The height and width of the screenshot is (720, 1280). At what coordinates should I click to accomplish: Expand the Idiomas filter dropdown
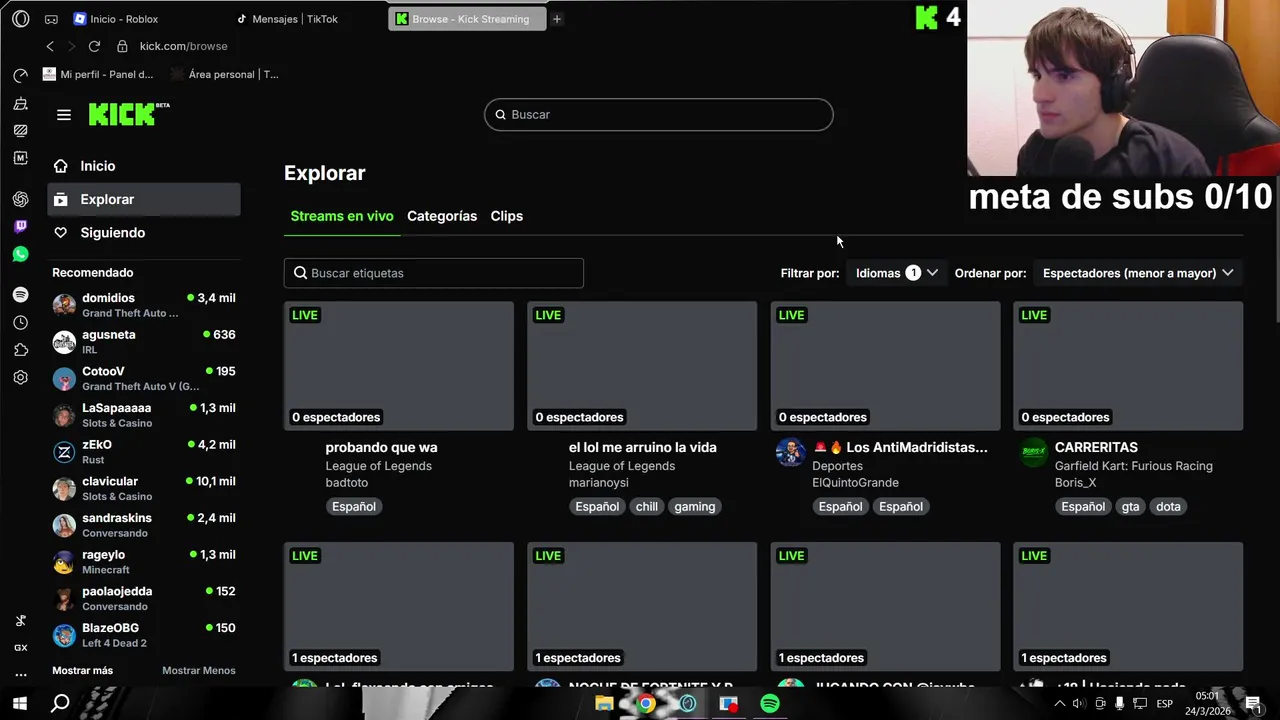click(x=897, y=273)
